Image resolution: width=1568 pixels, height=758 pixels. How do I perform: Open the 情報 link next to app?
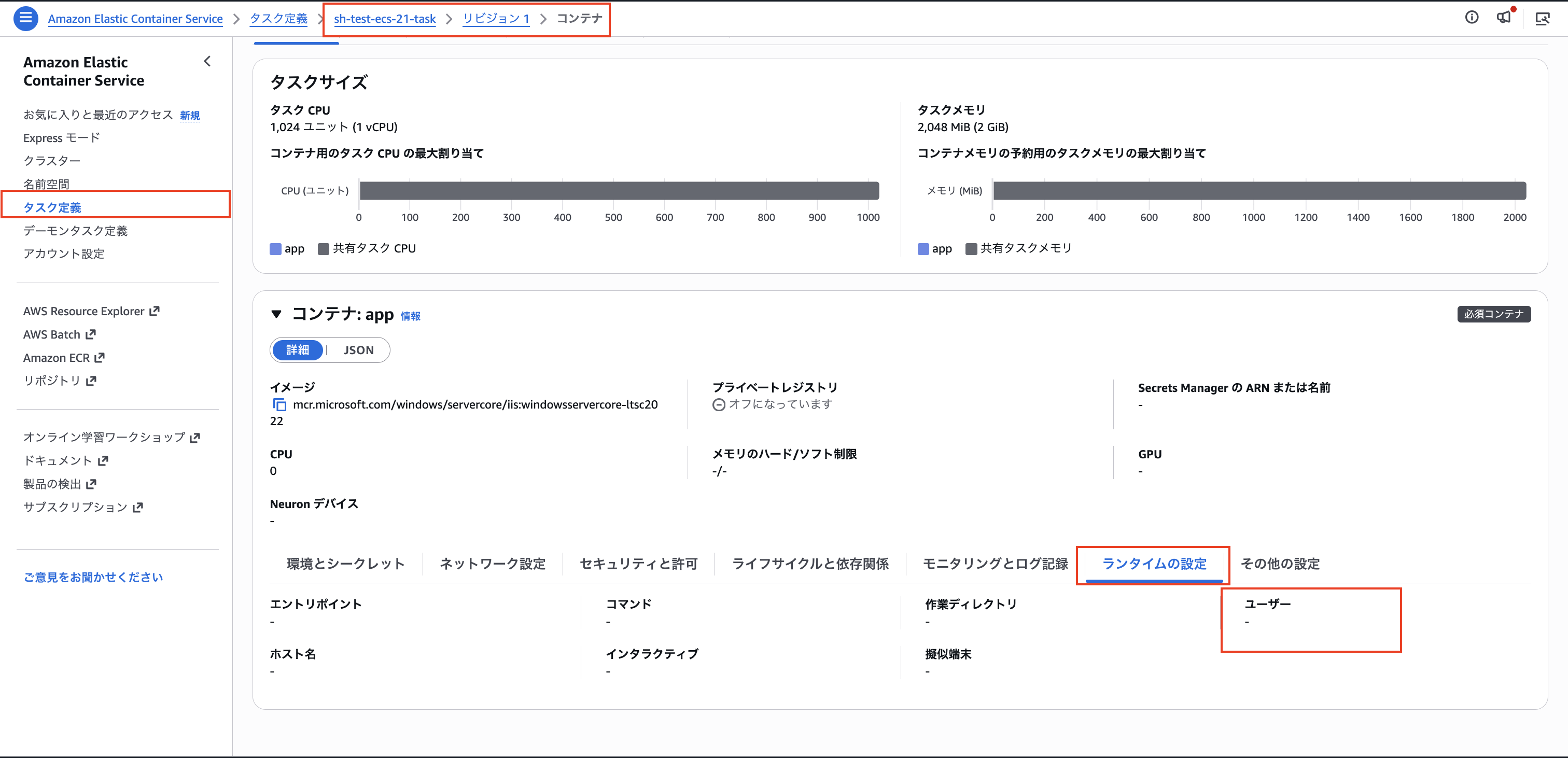[410, 316]
